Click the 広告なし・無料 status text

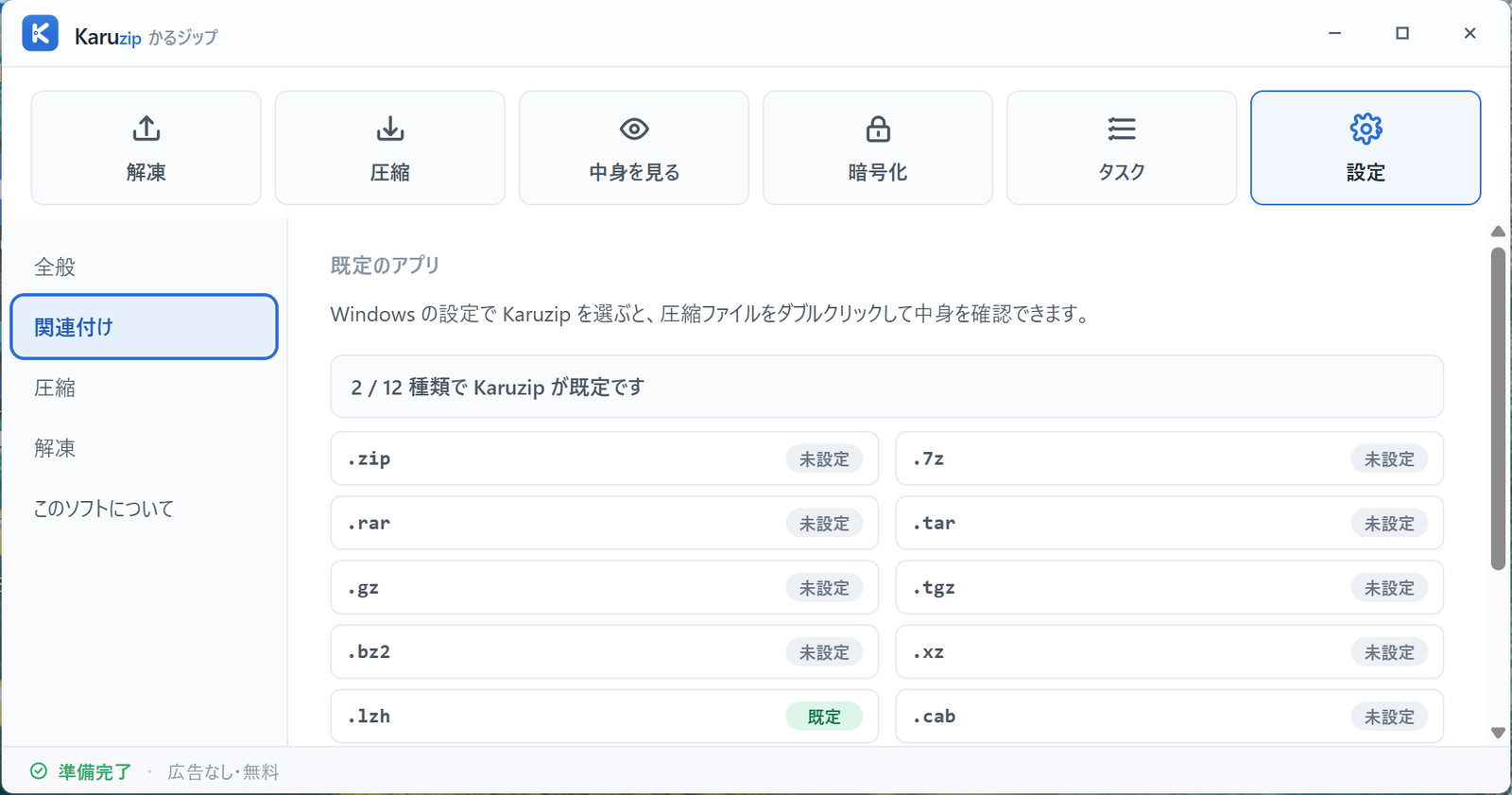(223, 771)
